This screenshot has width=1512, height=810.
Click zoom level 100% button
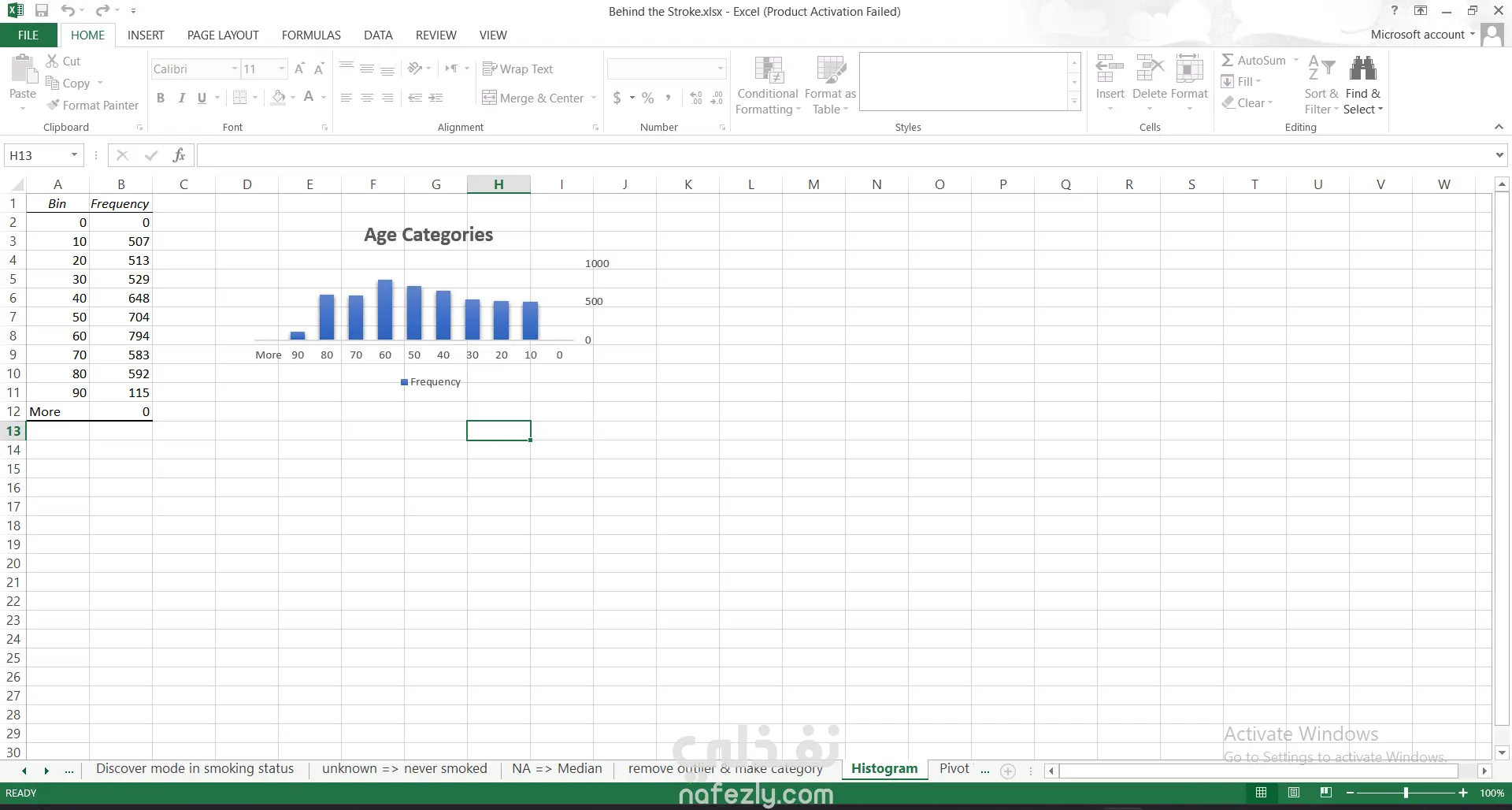[1492, 793]
